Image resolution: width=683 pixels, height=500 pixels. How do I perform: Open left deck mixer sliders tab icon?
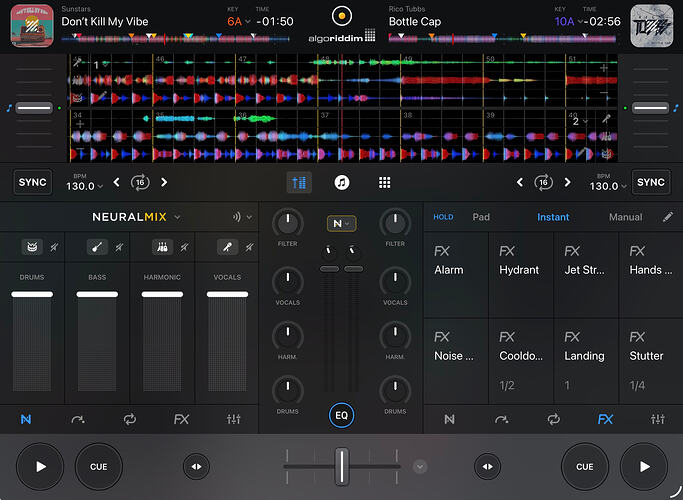point(233,419)
